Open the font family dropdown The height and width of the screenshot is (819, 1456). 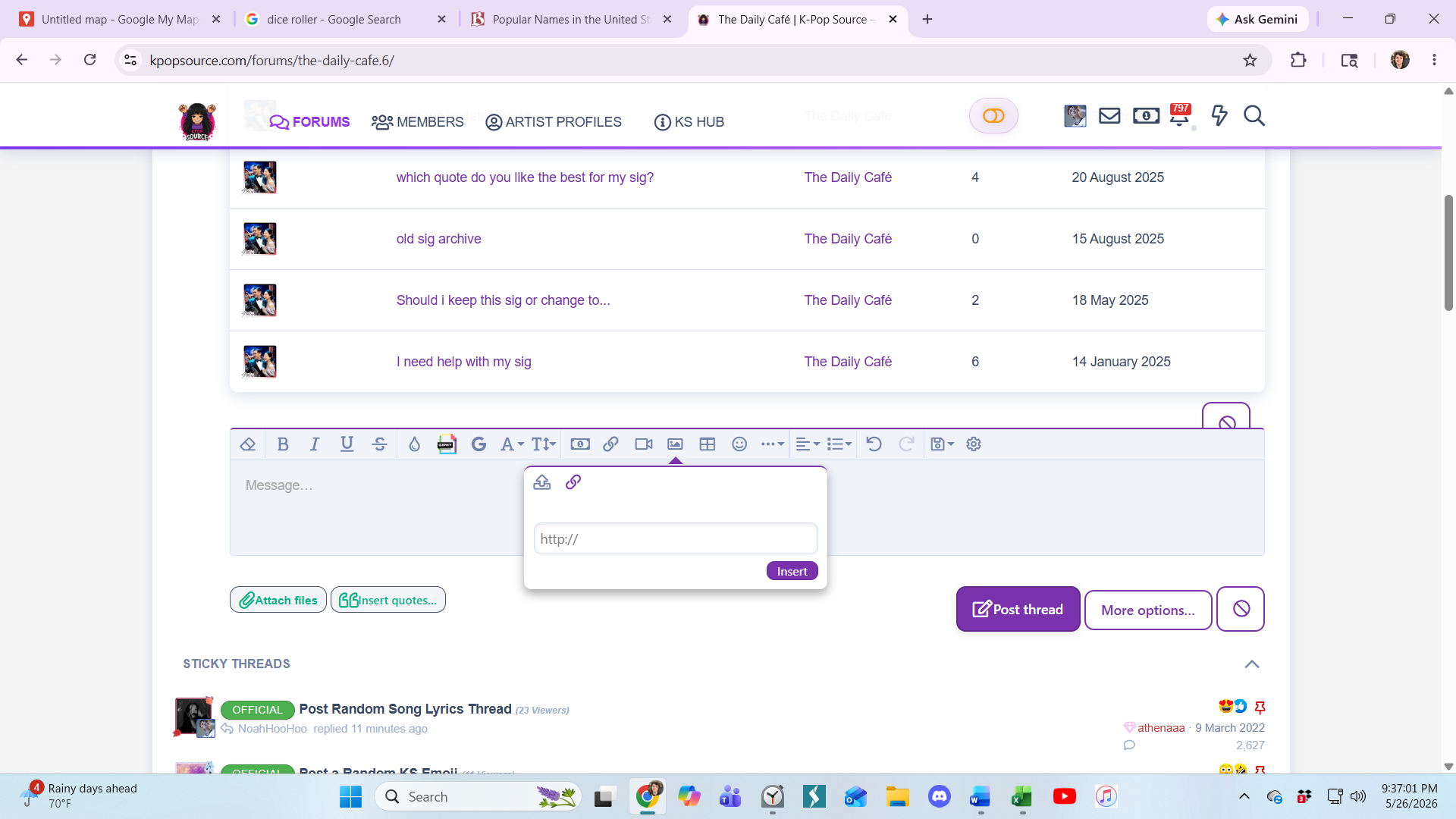(512, 444)
